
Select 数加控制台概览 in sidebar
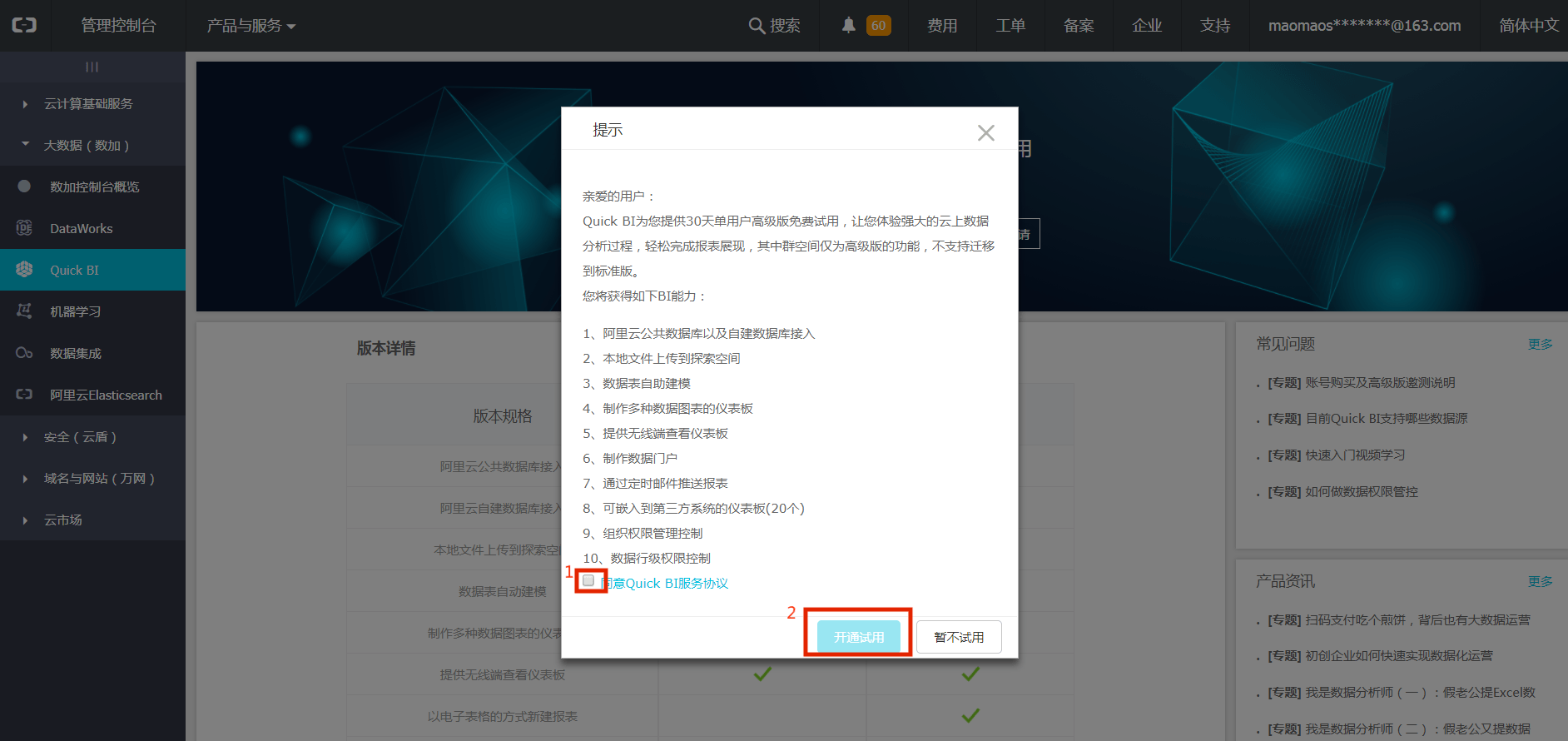[x=93, y=186]
